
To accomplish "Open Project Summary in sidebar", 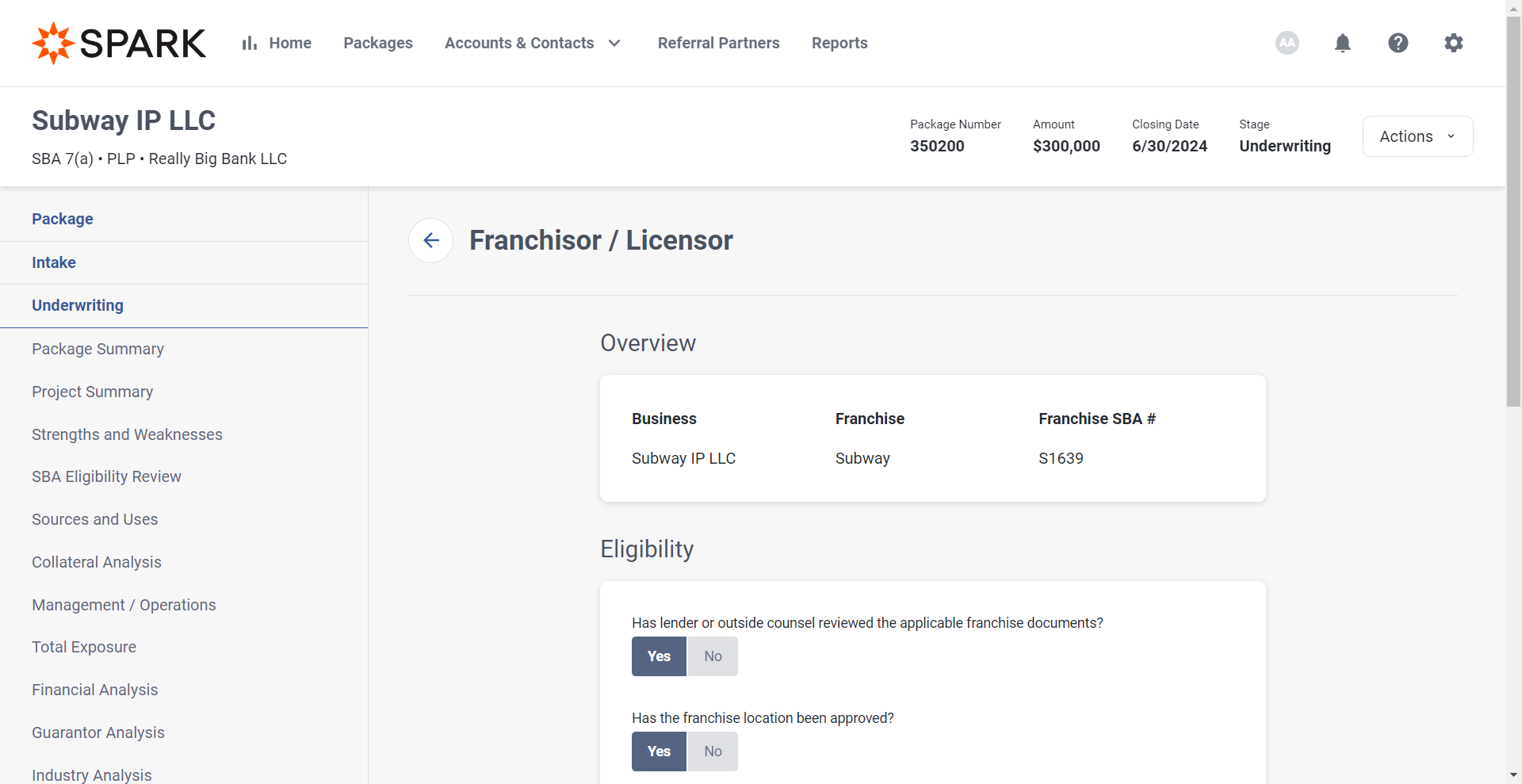I will (92, 392).
